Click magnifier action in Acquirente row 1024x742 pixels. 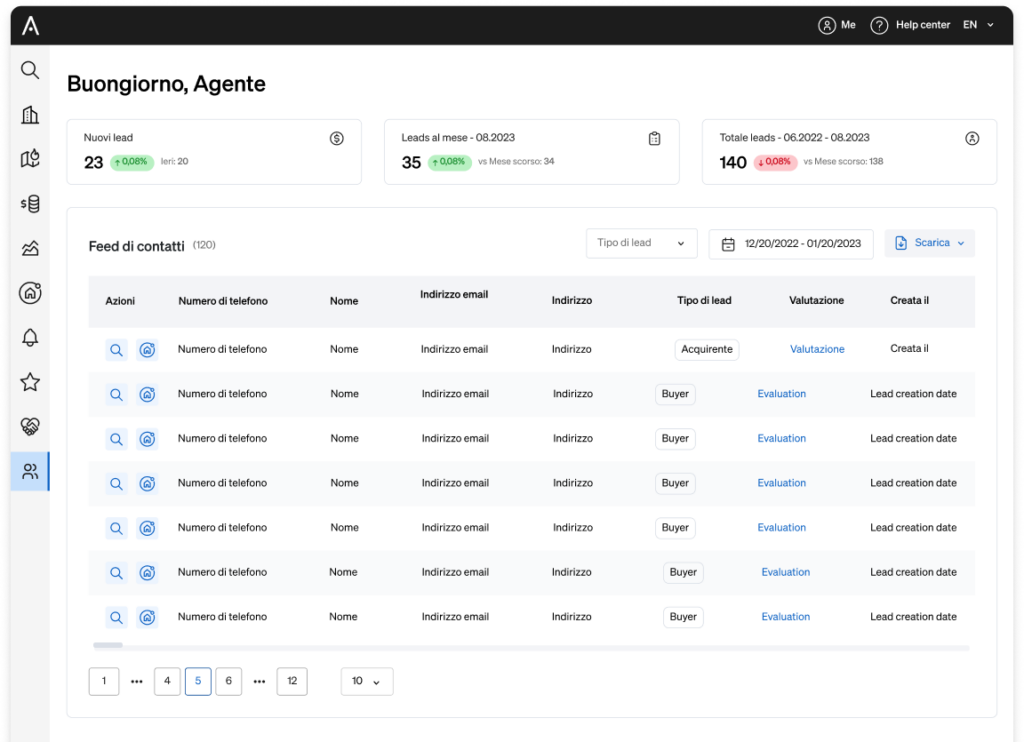[116, 350]
